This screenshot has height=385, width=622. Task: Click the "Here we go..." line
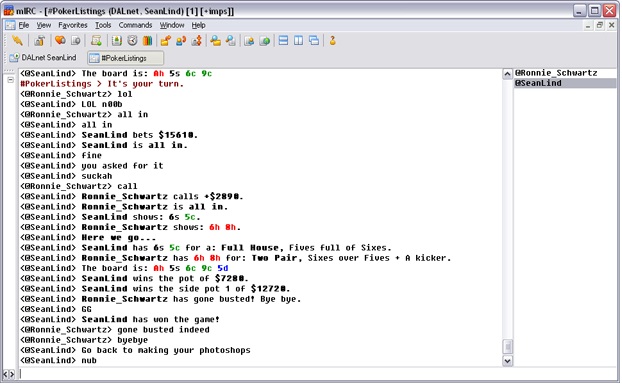click(119, 237)
